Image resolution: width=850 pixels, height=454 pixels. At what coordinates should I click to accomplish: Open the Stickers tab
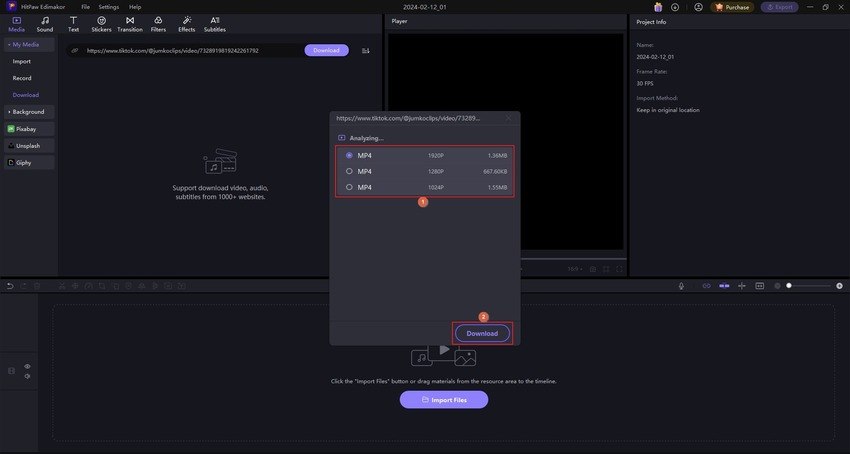pos(101,24)
